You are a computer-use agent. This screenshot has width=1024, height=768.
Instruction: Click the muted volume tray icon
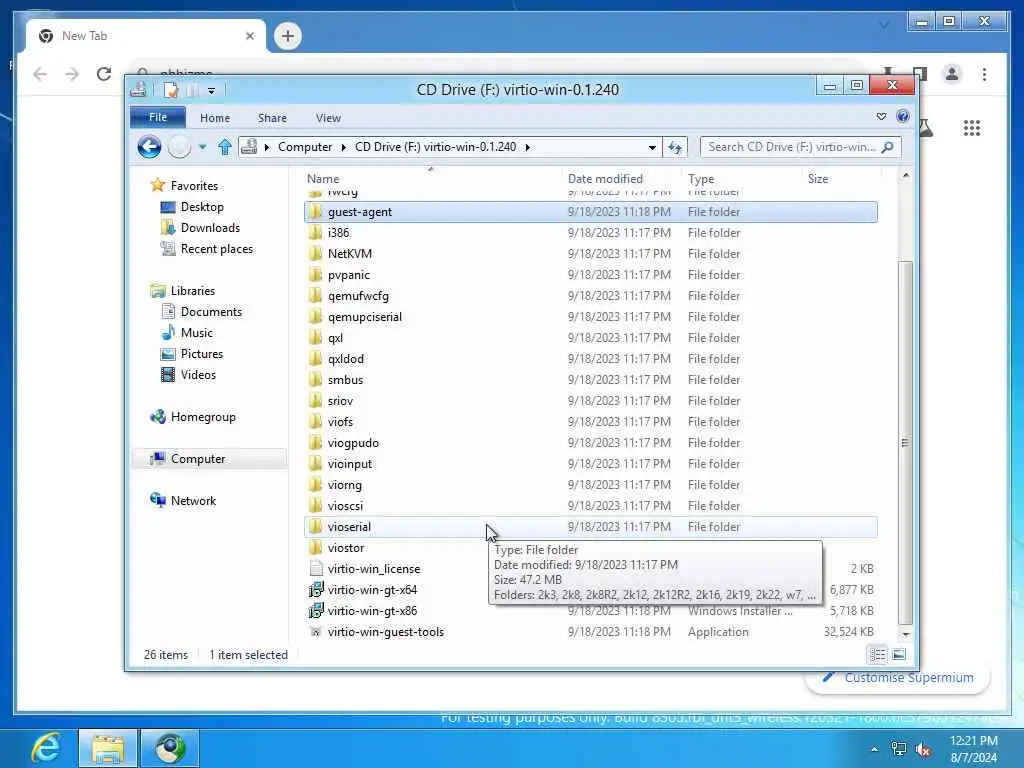pos(923,750)
